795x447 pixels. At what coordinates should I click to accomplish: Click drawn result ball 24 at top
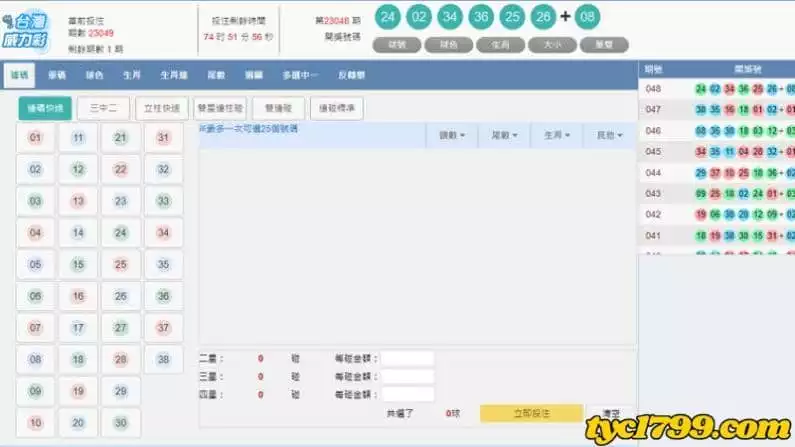tap(387, 17)
